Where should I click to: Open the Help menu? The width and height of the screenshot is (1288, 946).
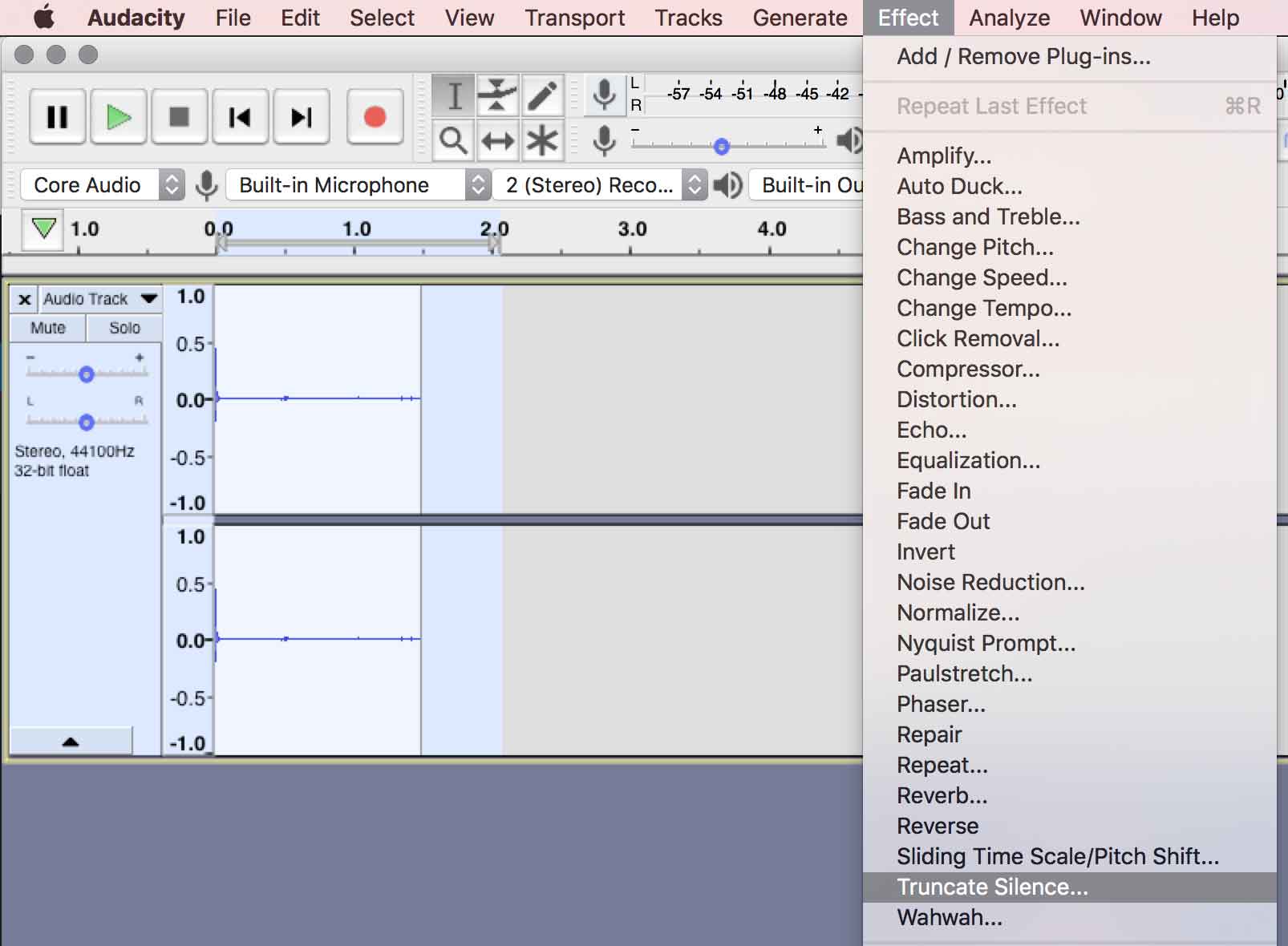[x=1215, y=18]
